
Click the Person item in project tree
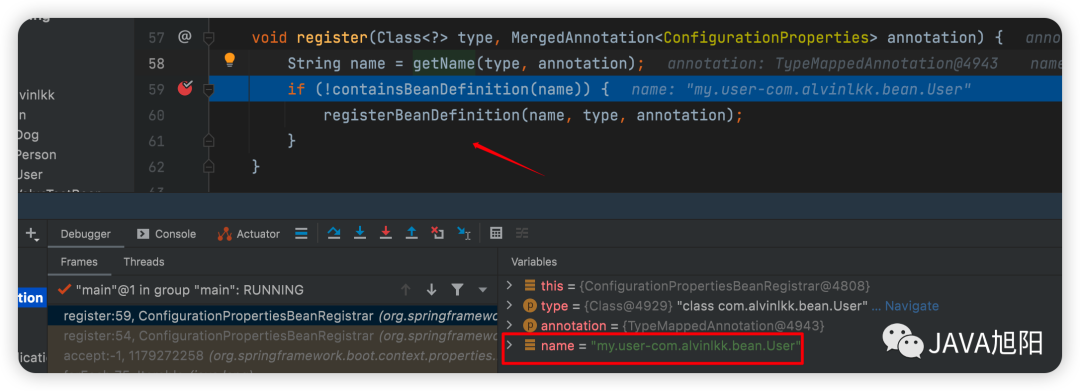tap(37, 155)
